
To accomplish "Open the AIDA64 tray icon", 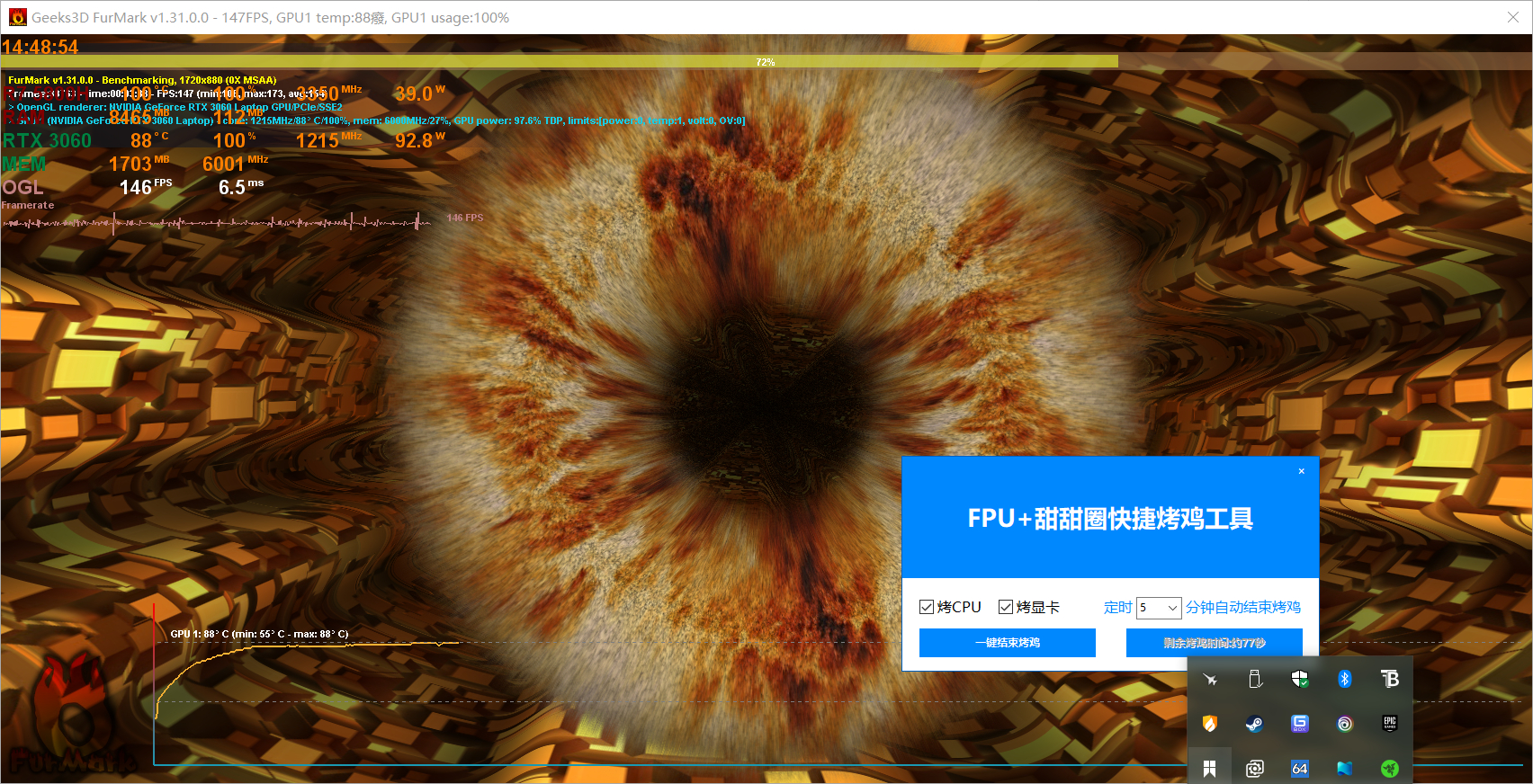I will 1300,769.
